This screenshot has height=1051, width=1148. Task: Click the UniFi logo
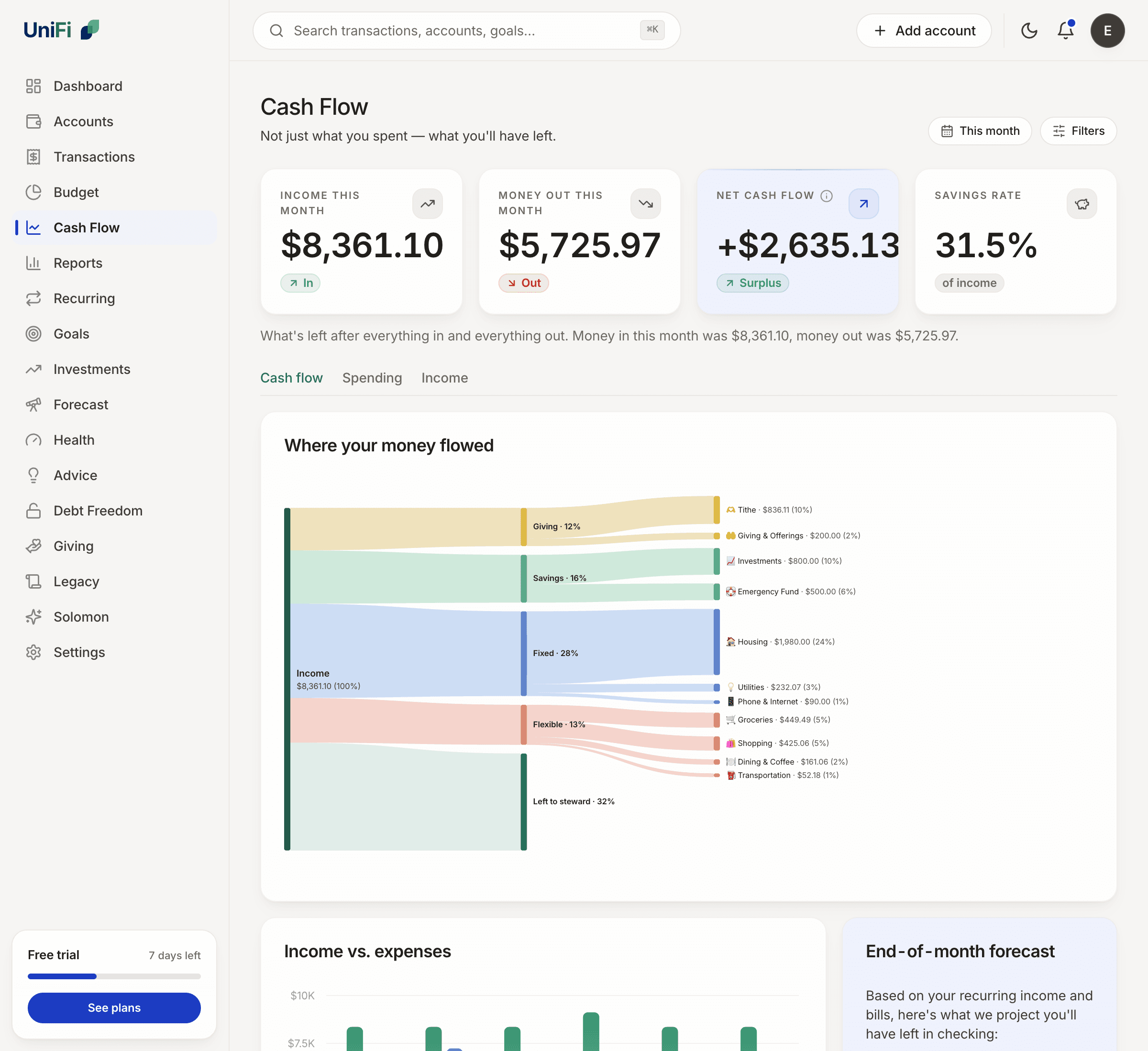pos(62,30)
